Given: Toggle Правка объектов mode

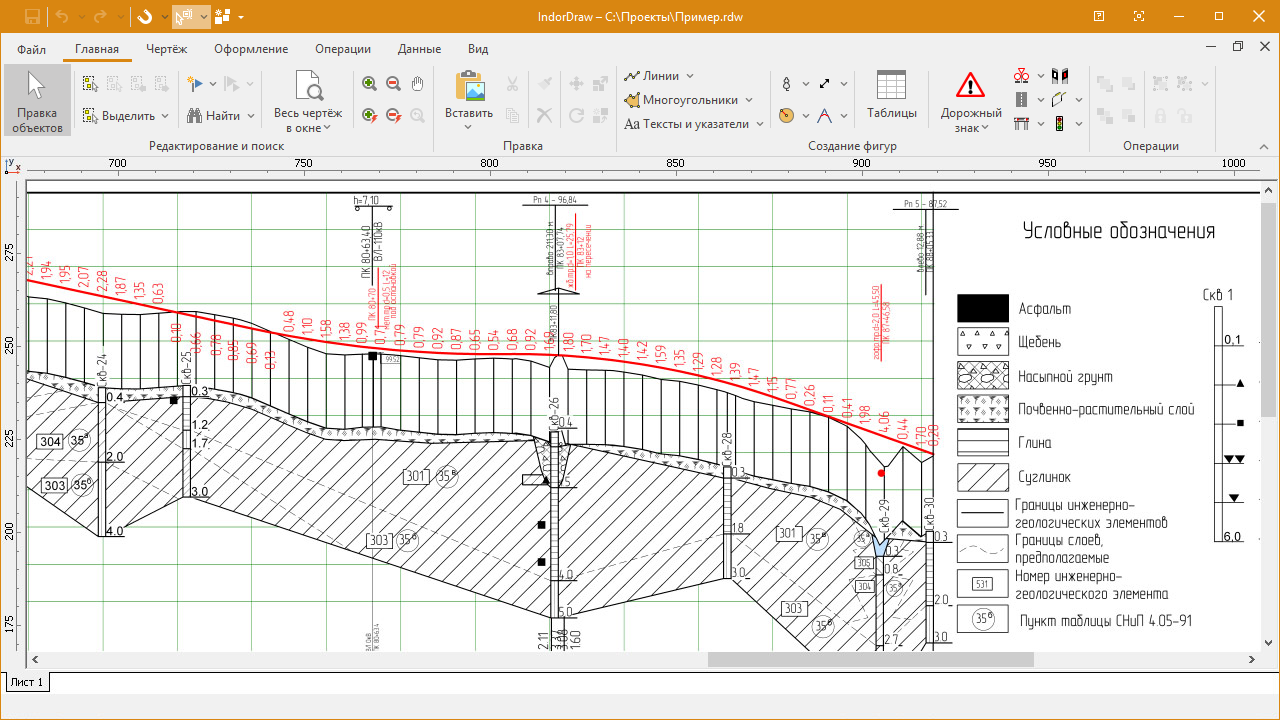Looking at the screenshot, I should (x=36, y=100).
